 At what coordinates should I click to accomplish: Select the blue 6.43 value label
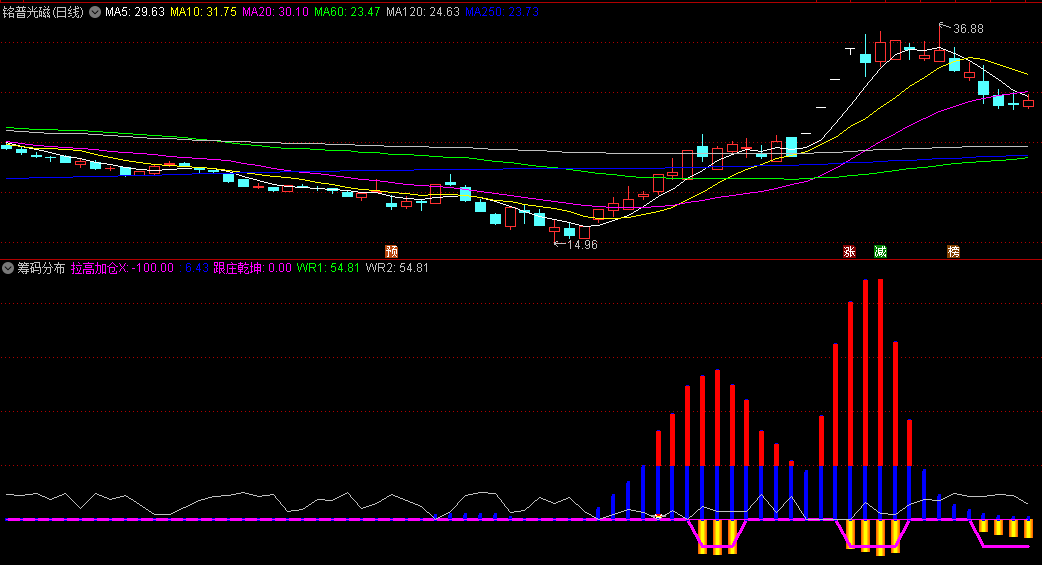point(197,269)
